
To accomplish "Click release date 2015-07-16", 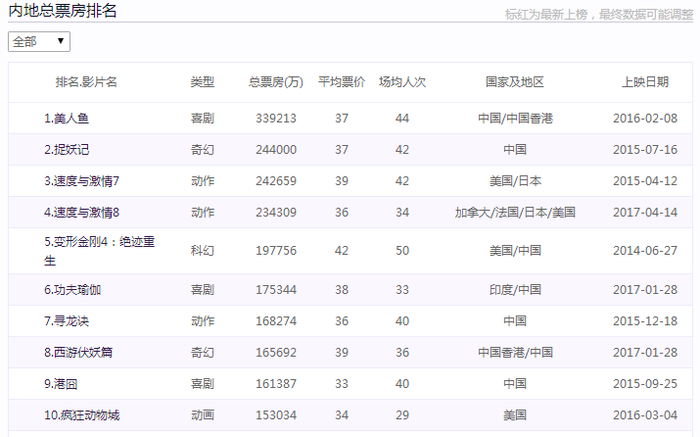I will point(645,150).
